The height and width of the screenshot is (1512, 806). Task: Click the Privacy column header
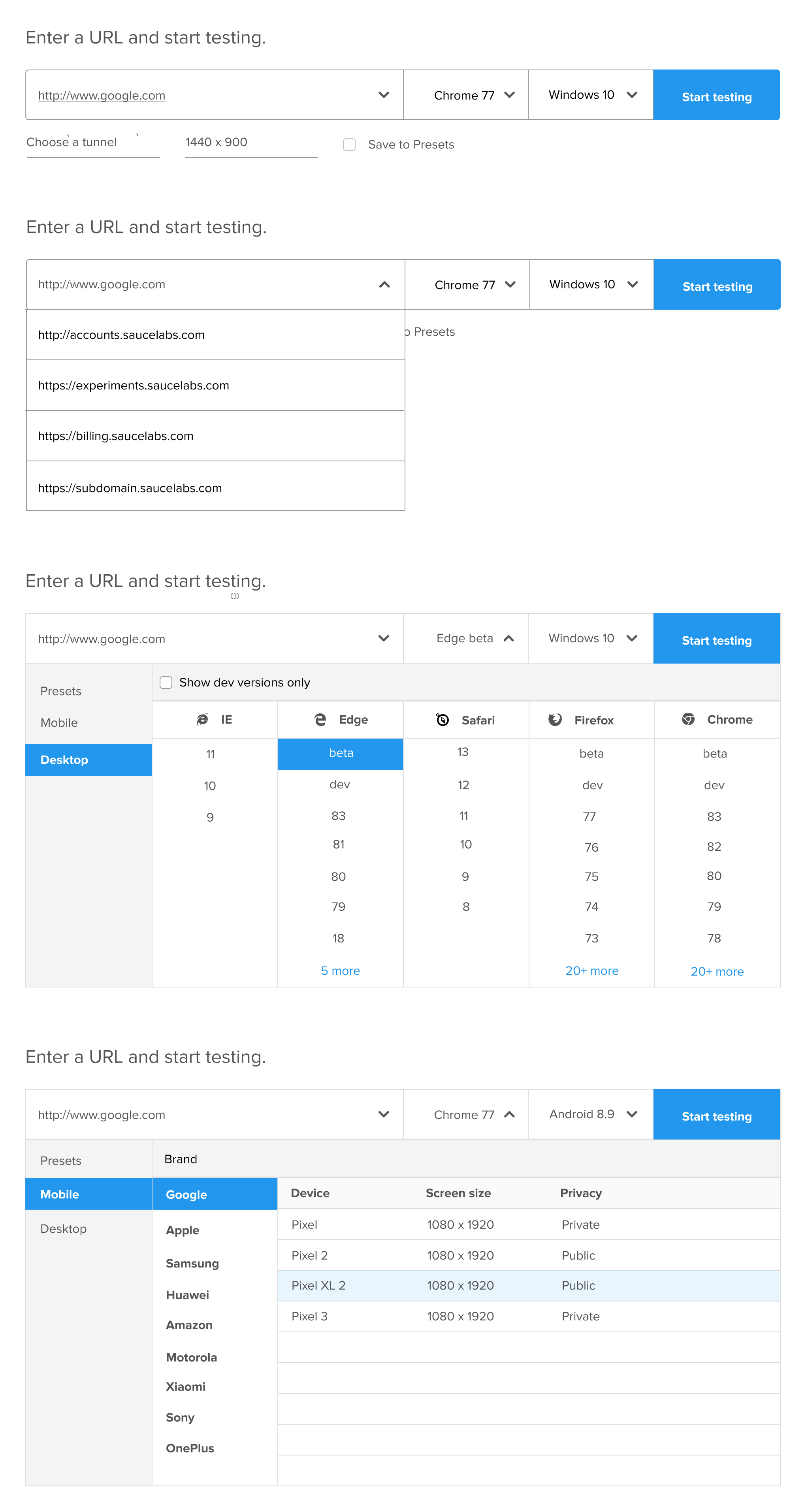coord(580,1193)
